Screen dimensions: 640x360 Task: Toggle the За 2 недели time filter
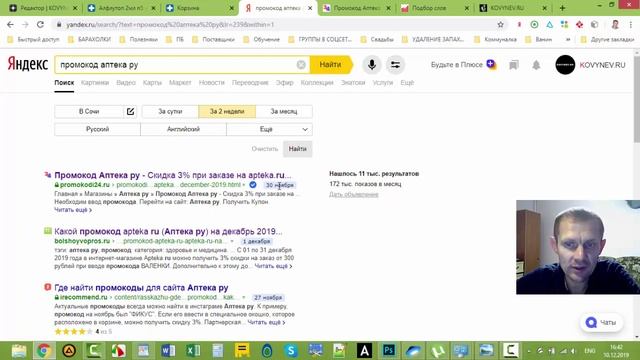(x=227, y=111)
